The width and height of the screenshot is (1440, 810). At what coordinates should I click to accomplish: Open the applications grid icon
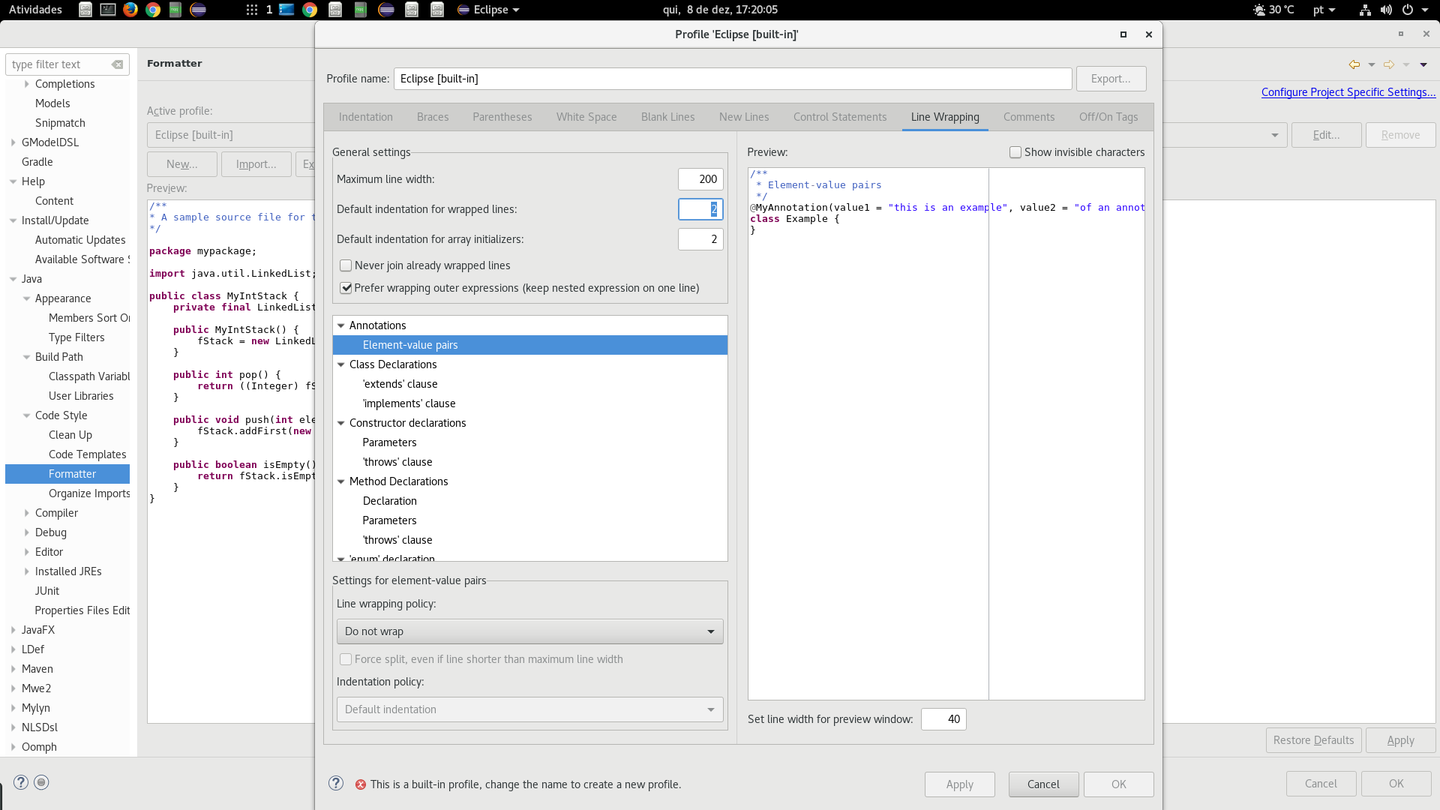coord(251,9)
